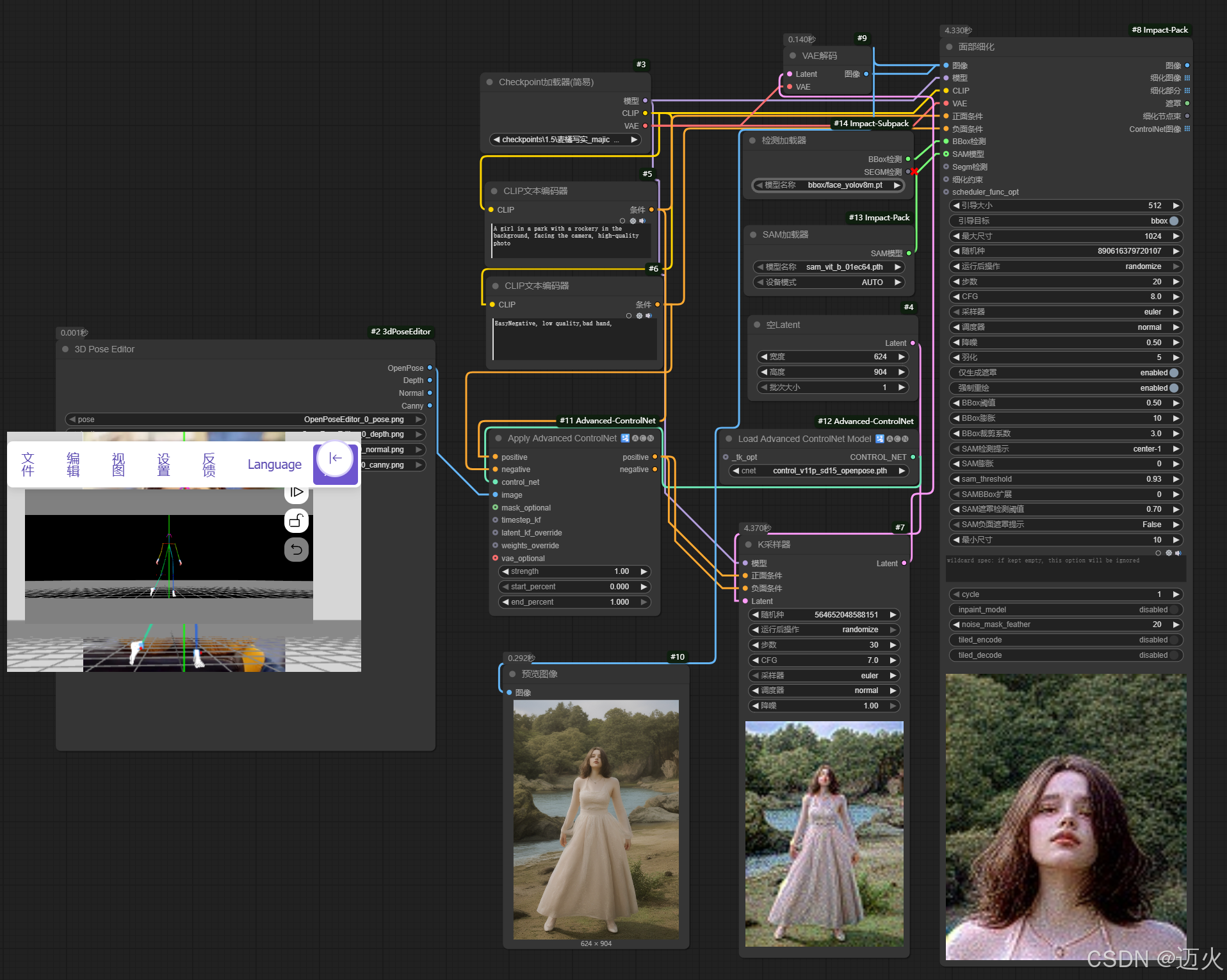Decrease 高度 904 with its left arrow

click(763, 372)
